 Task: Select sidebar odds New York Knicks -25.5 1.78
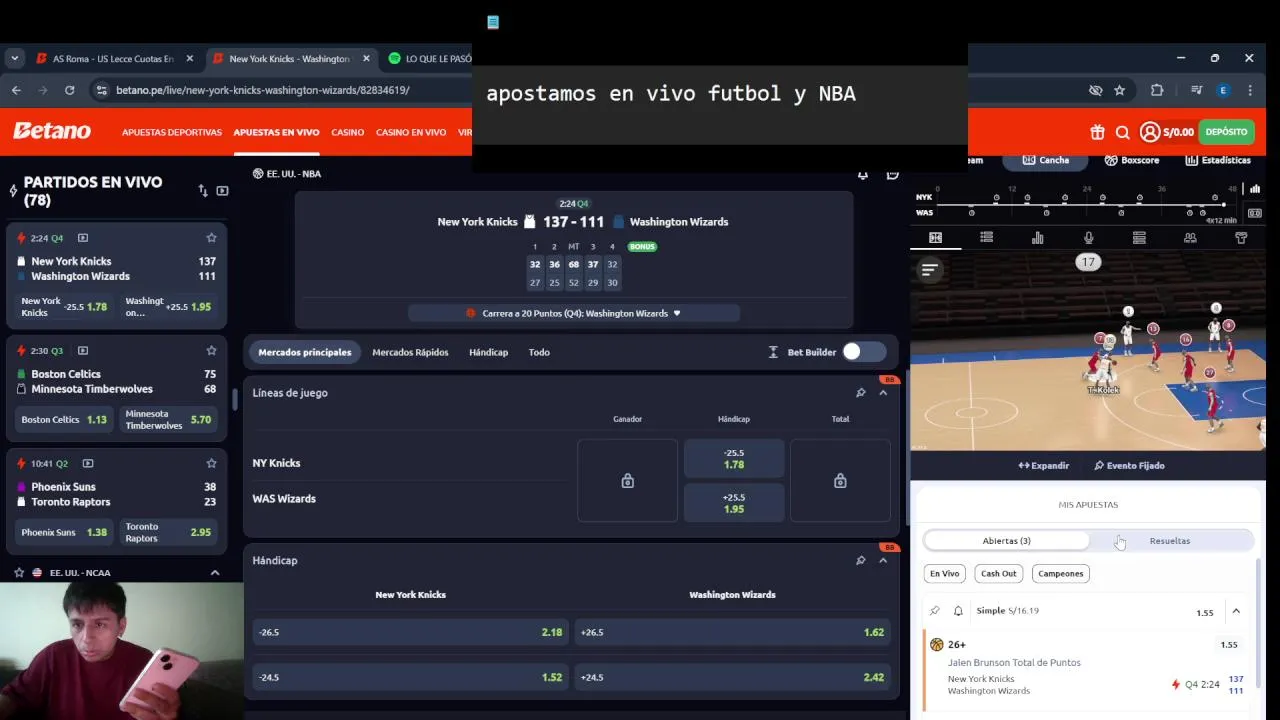click(64, 307)
